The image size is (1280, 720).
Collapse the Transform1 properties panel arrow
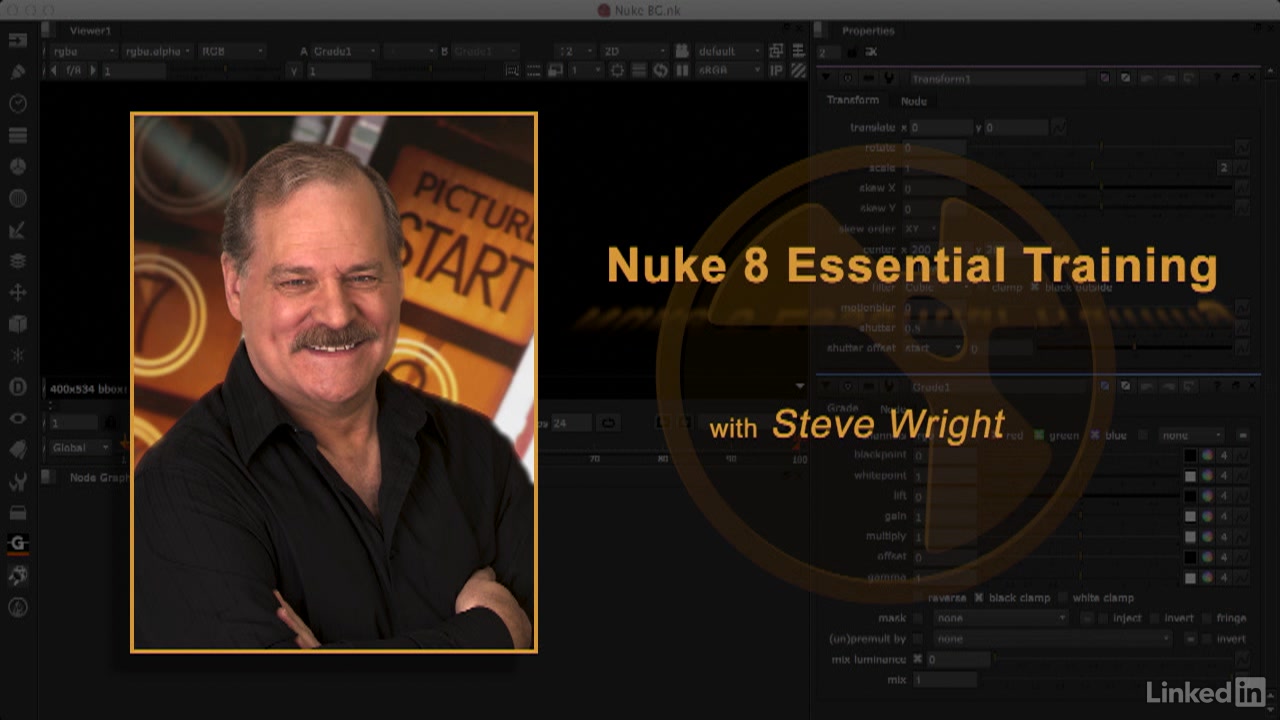point(825,78)
